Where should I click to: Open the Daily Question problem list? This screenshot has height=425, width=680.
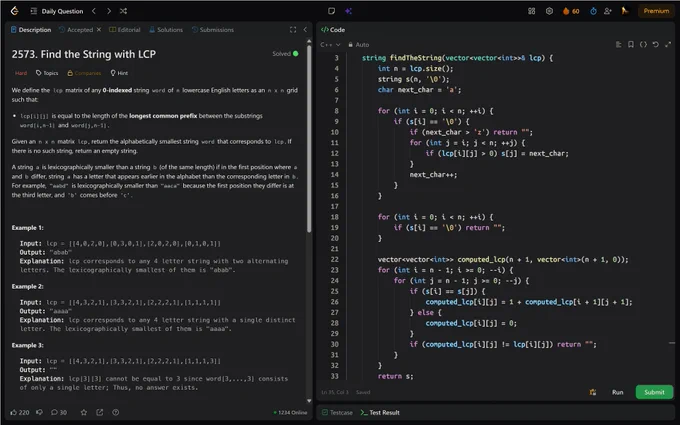point(57,11)
